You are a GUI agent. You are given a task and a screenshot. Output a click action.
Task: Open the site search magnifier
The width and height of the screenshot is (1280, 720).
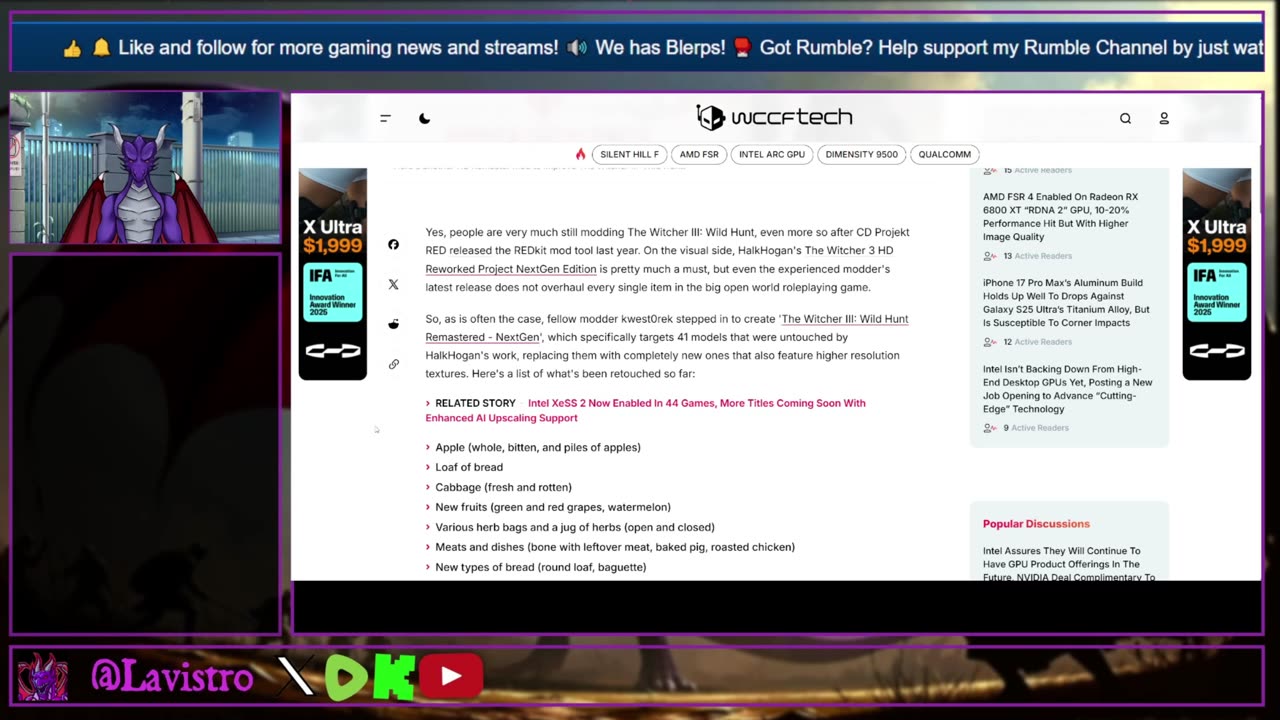click(x=1125, y=118)
